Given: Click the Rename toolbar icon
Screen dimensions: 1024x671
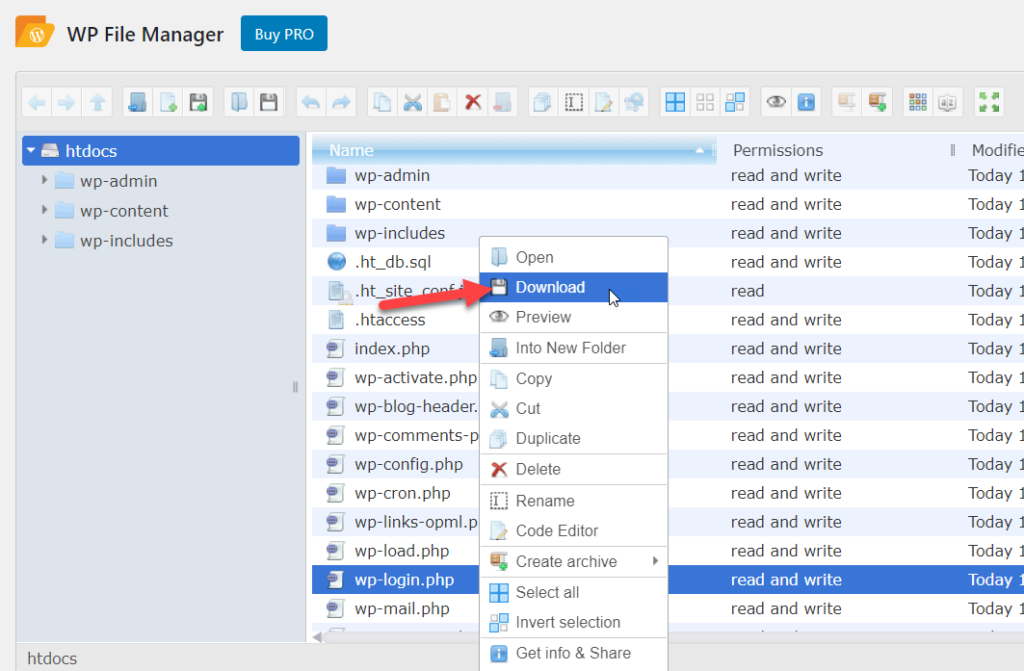Looking at the screenshot, I should point(573,103).
